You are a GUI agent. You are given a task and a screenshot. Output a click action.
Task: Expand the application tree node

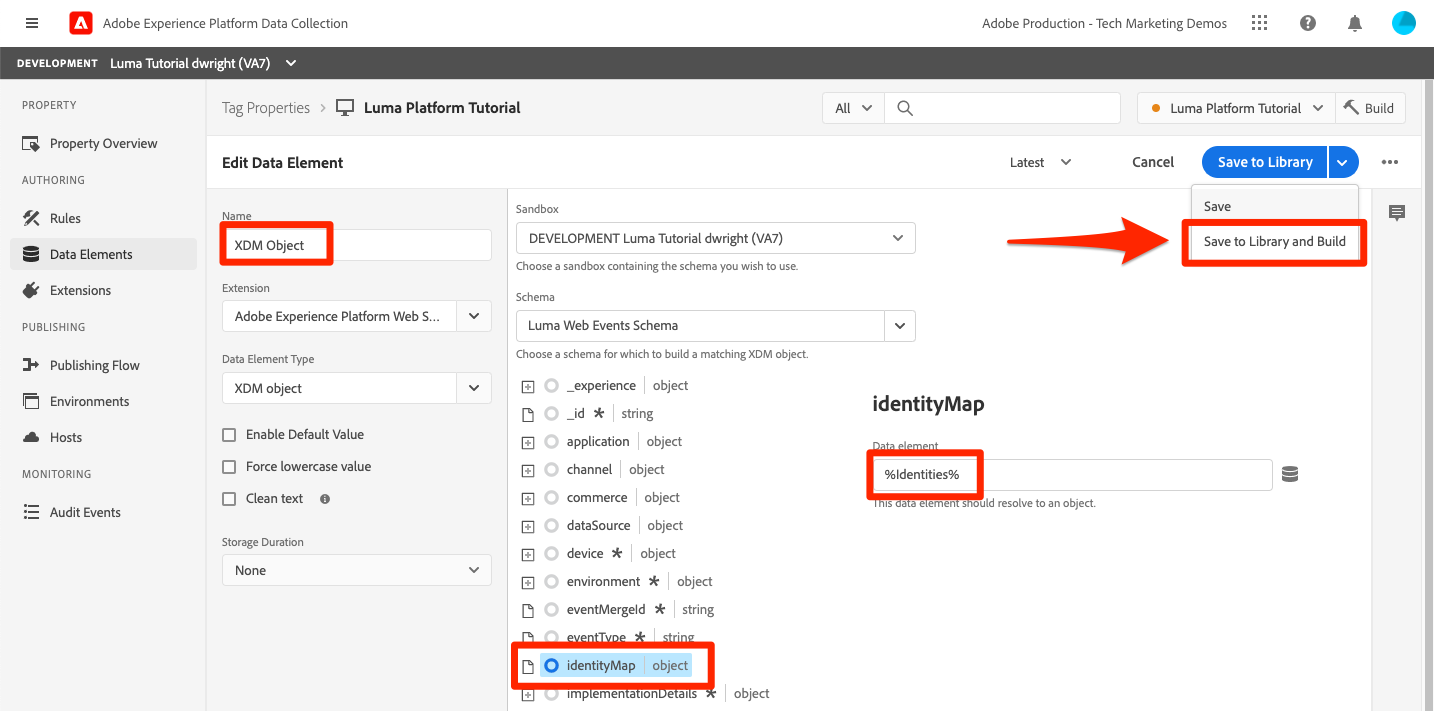coord(528,442)
